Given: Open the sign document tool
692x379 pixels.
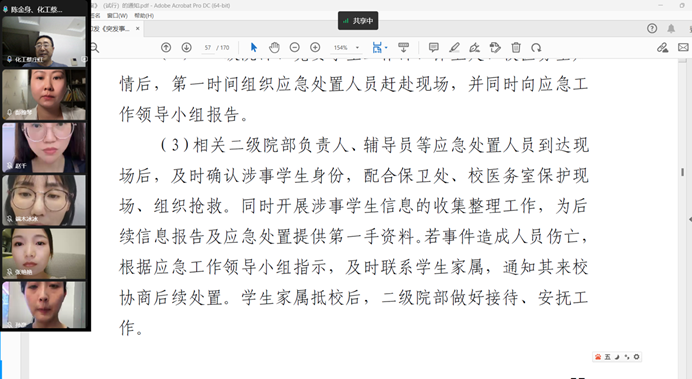Looking at the screenshot, I should click(x=474, y=47).
